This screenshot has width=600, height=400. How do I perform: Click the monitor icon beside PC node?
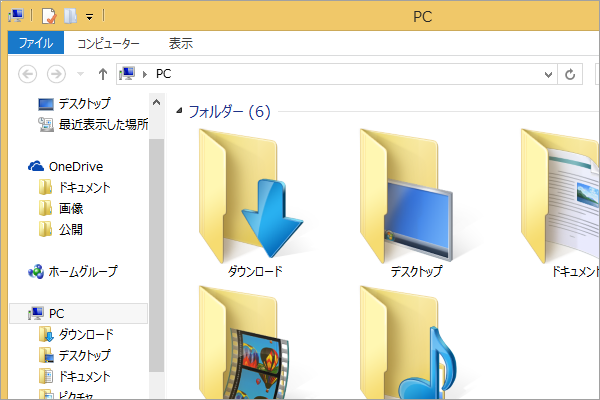(x=36, y=313)
